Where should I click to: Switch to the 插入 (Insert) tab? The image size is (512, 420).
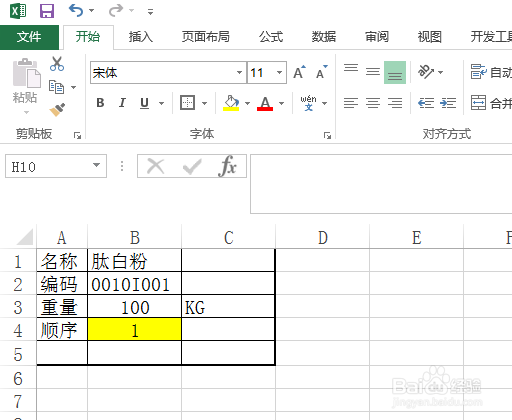(x=141, y=37)
